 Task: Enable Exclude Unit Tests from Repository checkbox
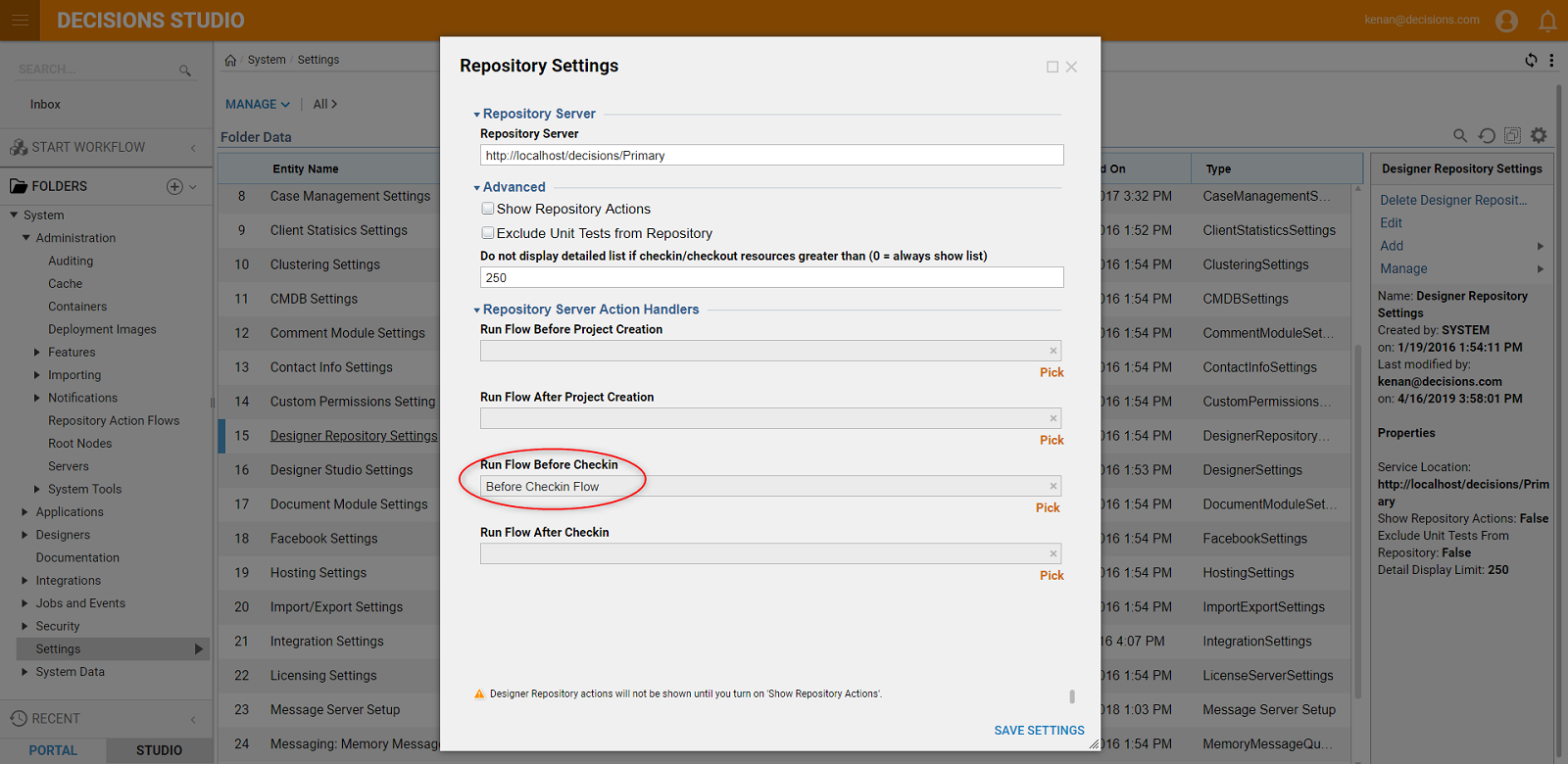pos(487,233)
